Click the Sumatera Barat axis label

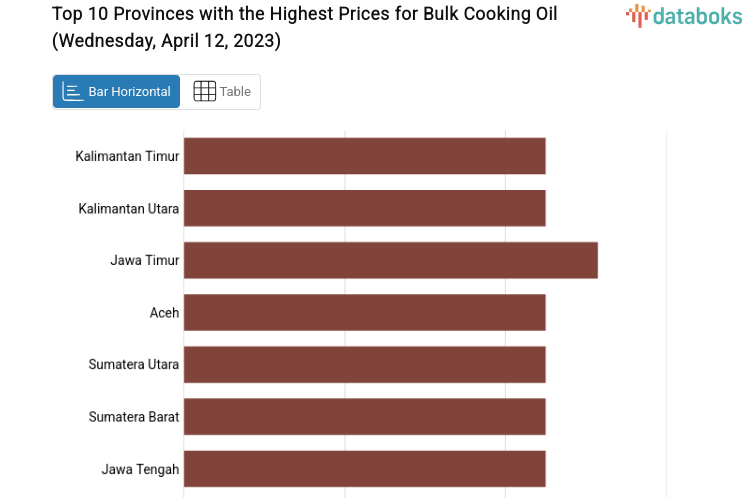134,417
